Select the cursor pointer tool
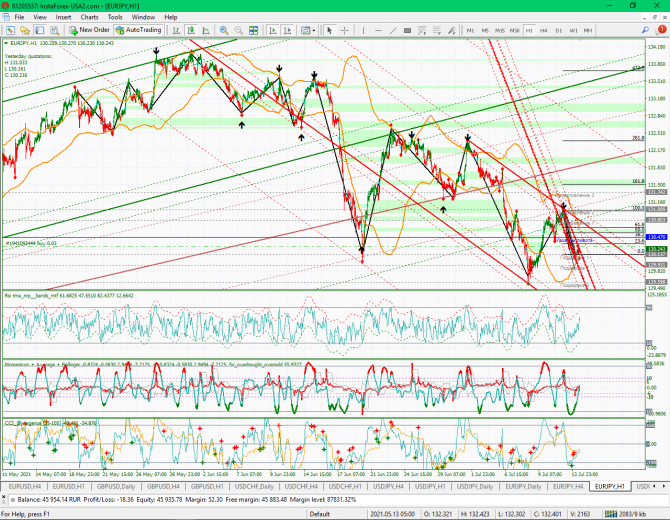This screenshot has width=670, height=520. 329,30
